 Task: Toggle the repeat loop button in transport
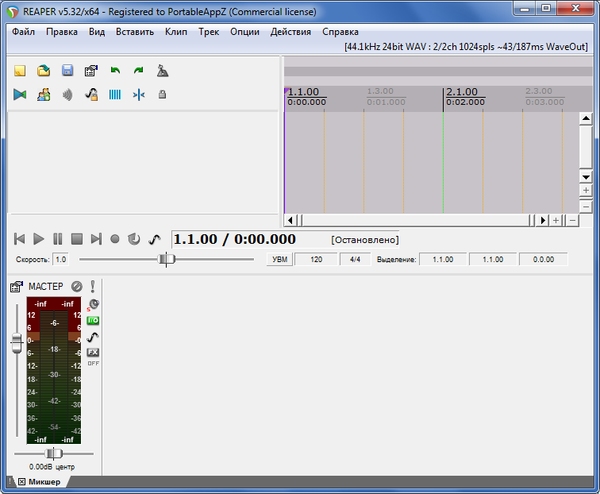point(133,239)
